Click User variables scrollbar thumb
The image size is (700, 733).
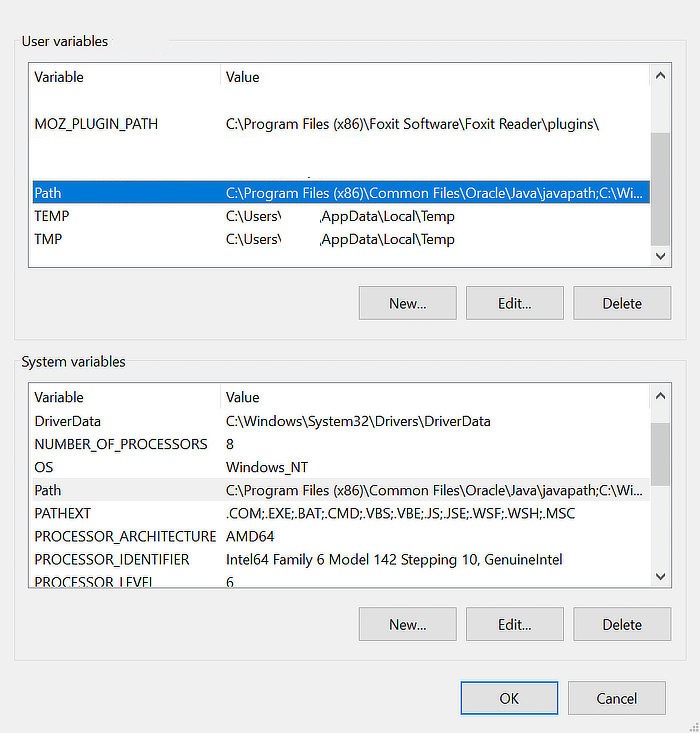click(x=660, y=189)
